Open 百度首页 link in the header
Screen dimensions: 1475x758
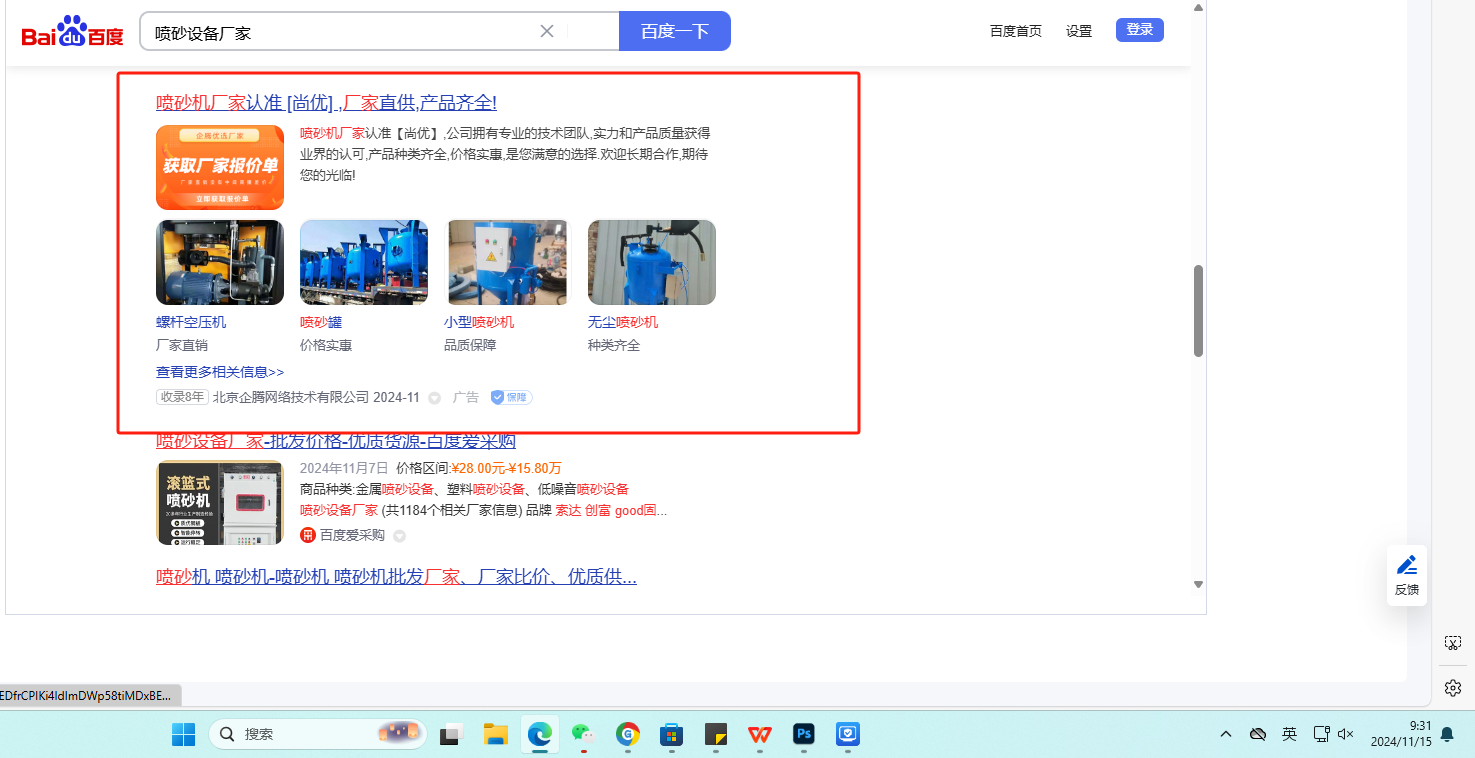[1016, 31]
